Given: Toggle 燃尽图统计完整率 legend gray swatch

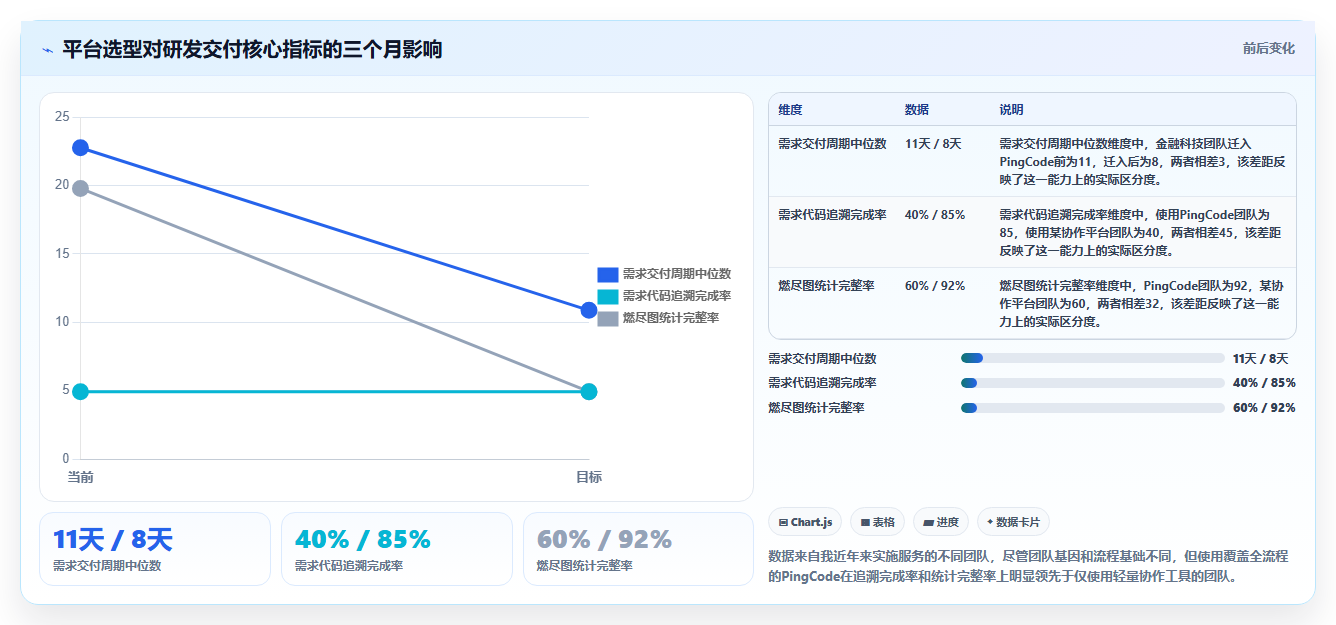Looking at the screenshot, I should coord(608,318).
